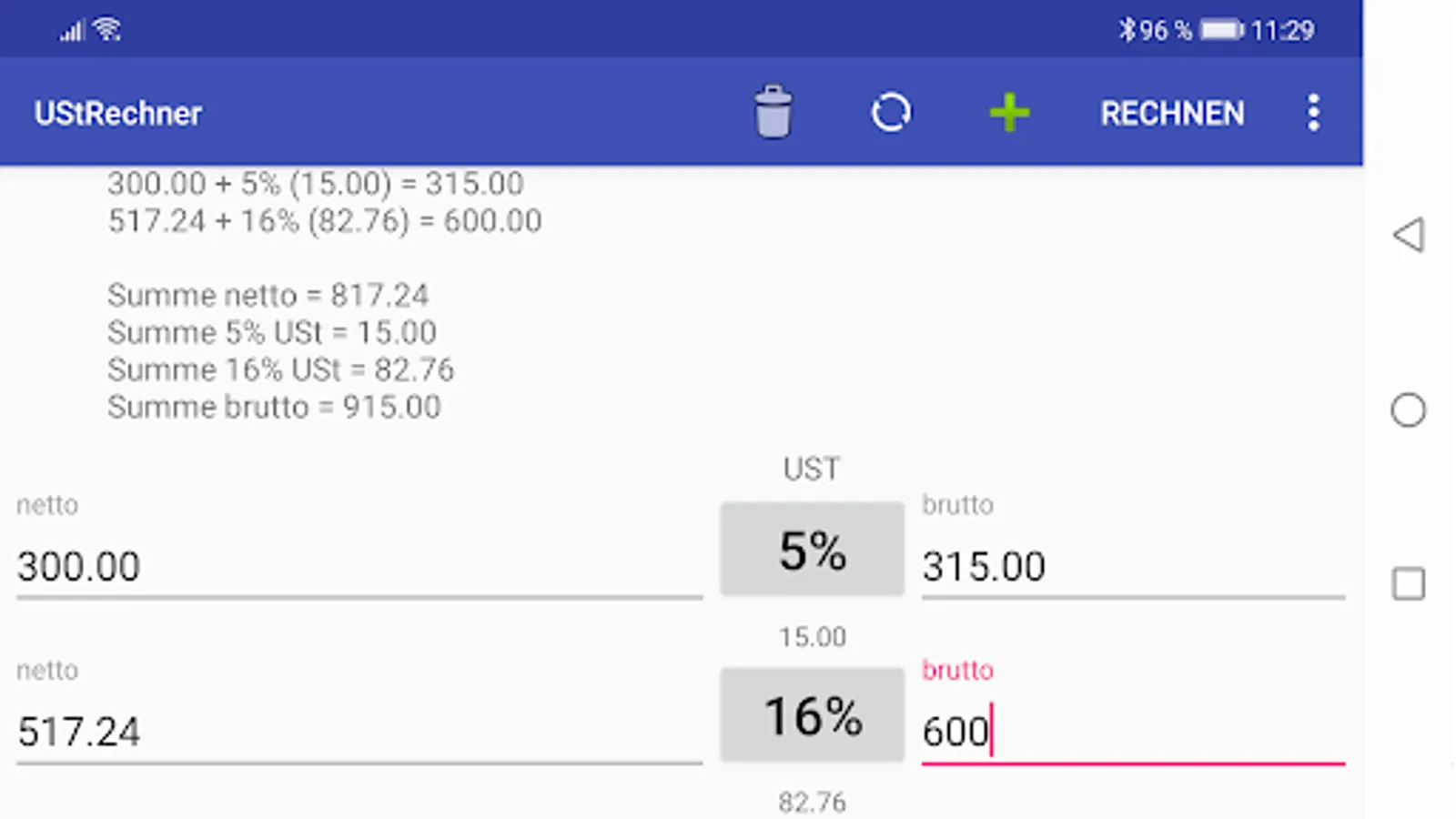Image resolution: width=1456 pixels, height=819 pixels.
Task: Tap Android back triangle icon
Action: click(1408, 235)
